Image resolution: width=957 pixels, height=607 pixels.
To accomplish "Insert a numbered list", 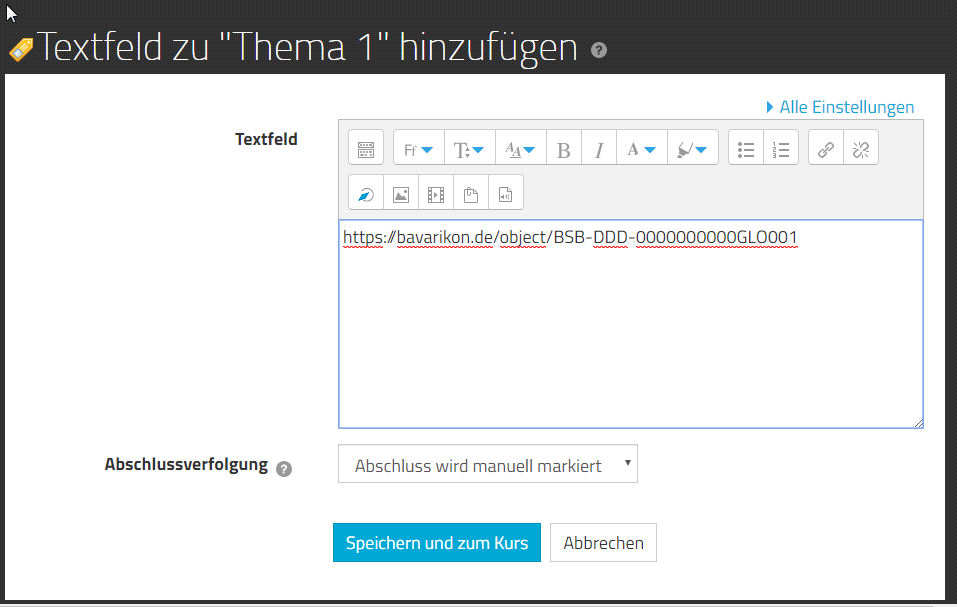I will (781, 150).
